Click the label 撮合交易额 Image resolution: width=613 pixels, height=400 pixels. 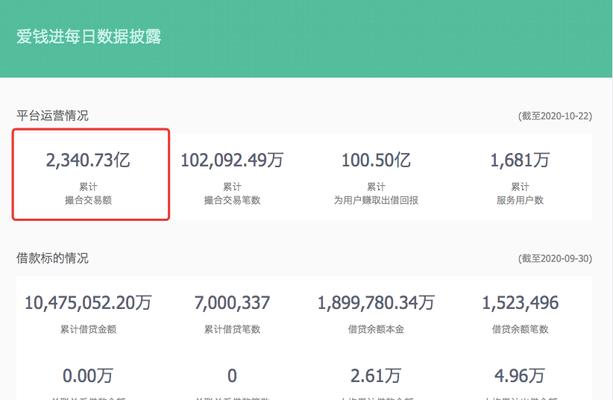(88, 200)
